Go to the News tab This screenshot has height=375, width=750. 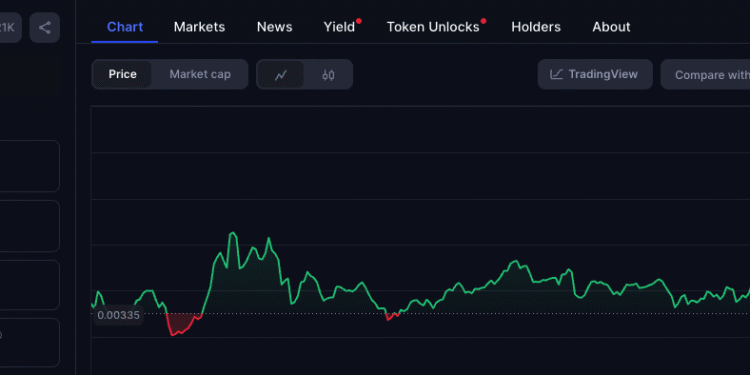(275, 27)
